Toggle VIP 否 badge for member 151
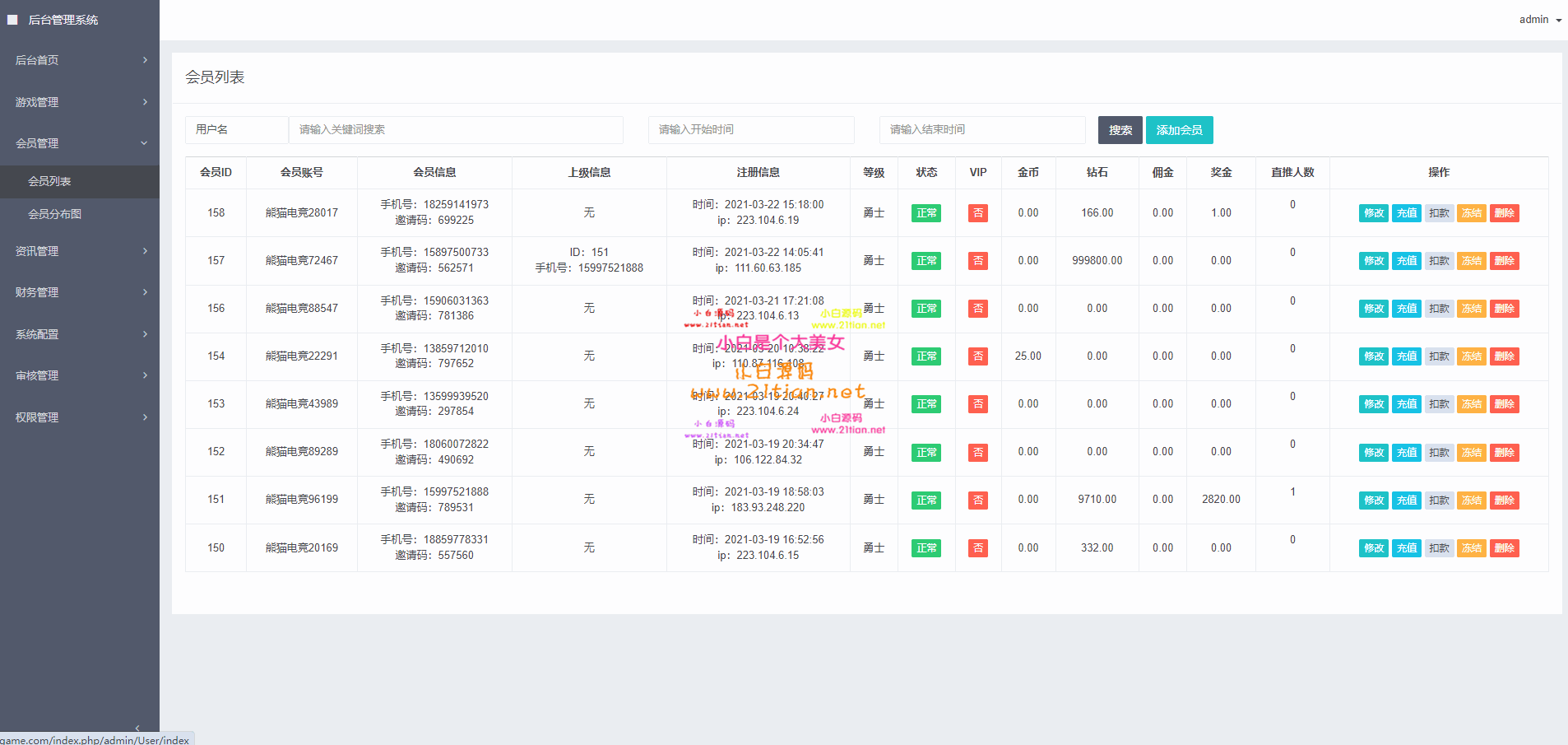Viewport: 1568px width, 745px height. point(977,501)
